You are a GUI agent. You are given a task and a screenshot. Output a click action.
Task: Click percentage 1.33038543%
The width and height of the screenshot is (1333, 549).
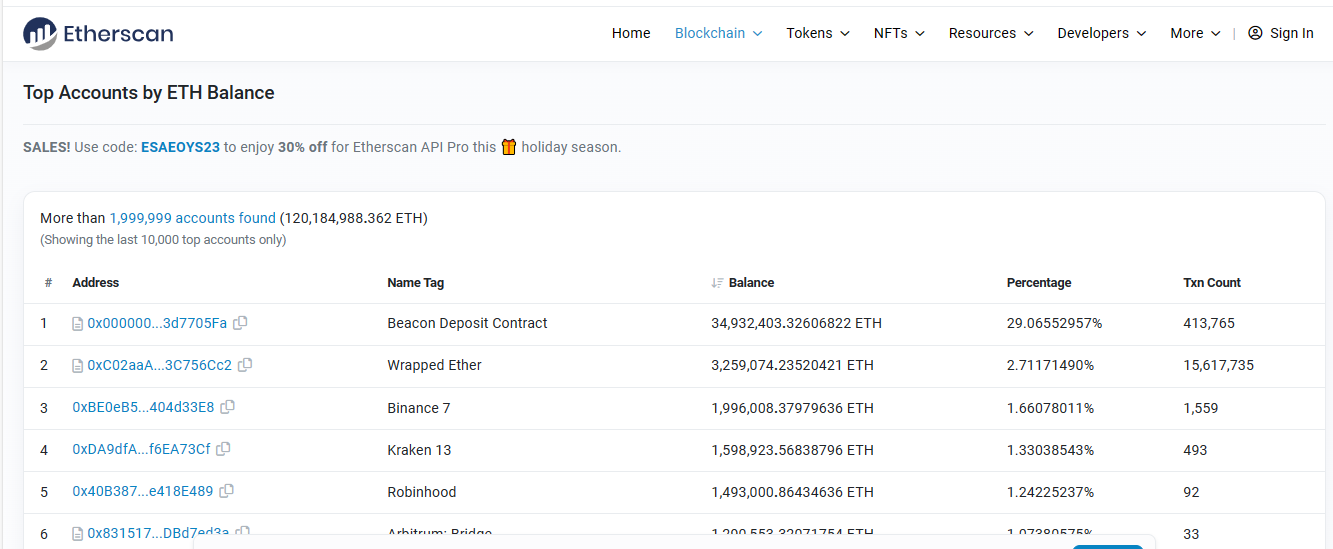tap(1051, 449)
